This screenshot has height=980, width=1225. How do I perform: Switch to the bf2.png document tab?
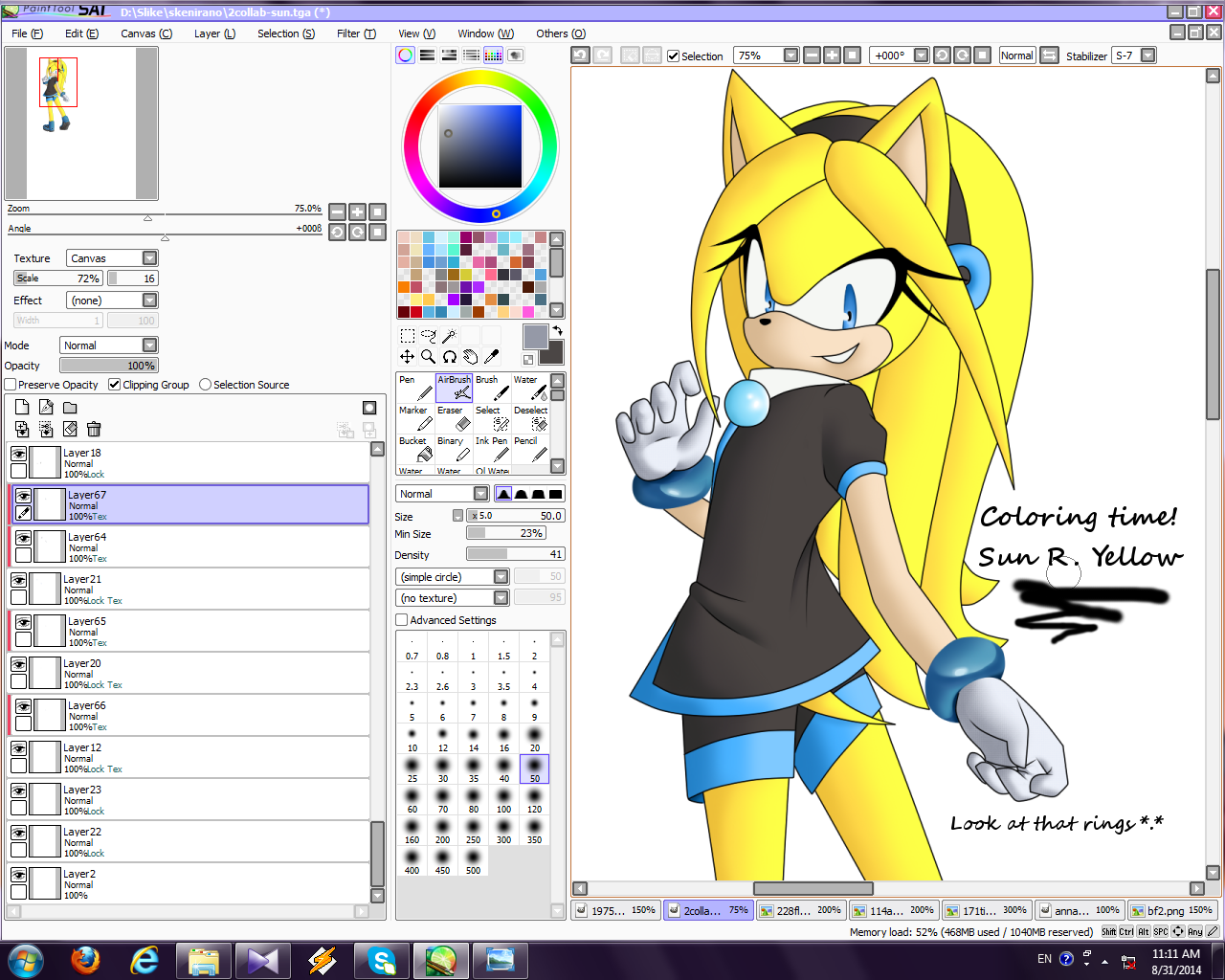[1171, 910]
